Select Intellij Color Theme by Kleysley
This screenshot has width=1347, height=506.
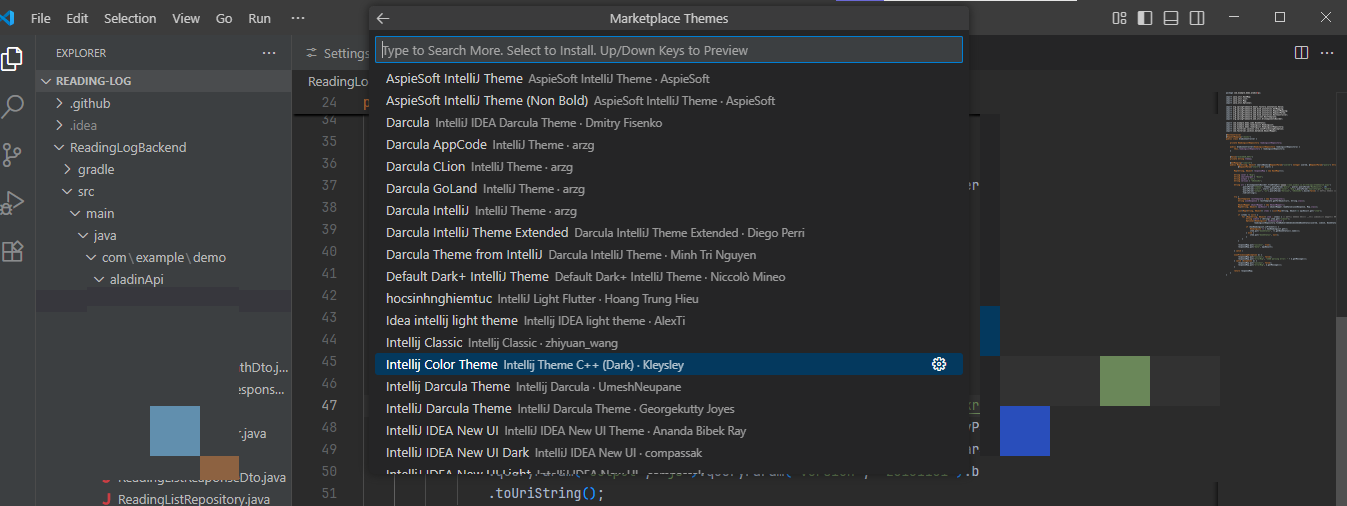(x=669, y=364)
